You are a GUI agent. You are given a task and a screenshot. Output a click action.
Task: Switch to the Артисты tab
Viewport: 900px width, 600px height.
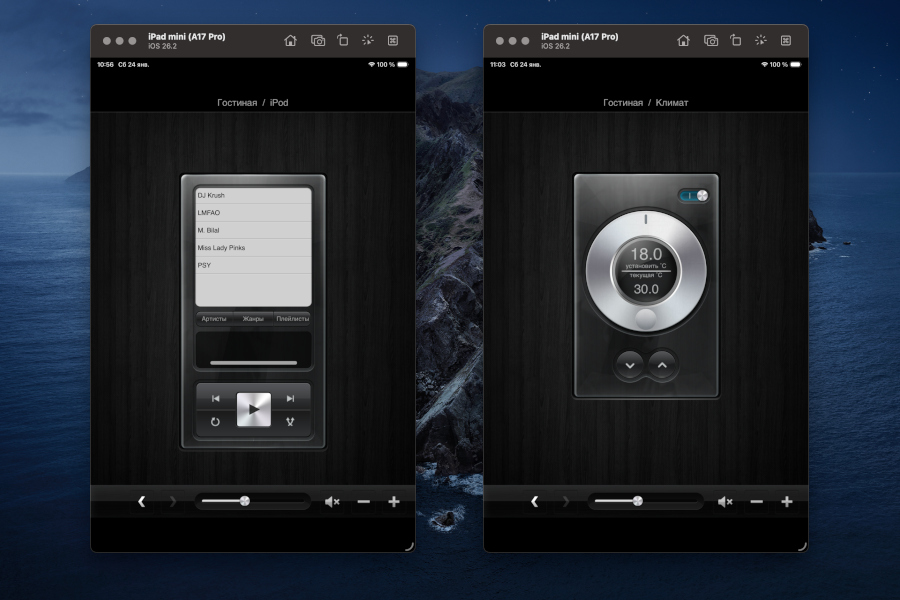click(x=214, y=319)
